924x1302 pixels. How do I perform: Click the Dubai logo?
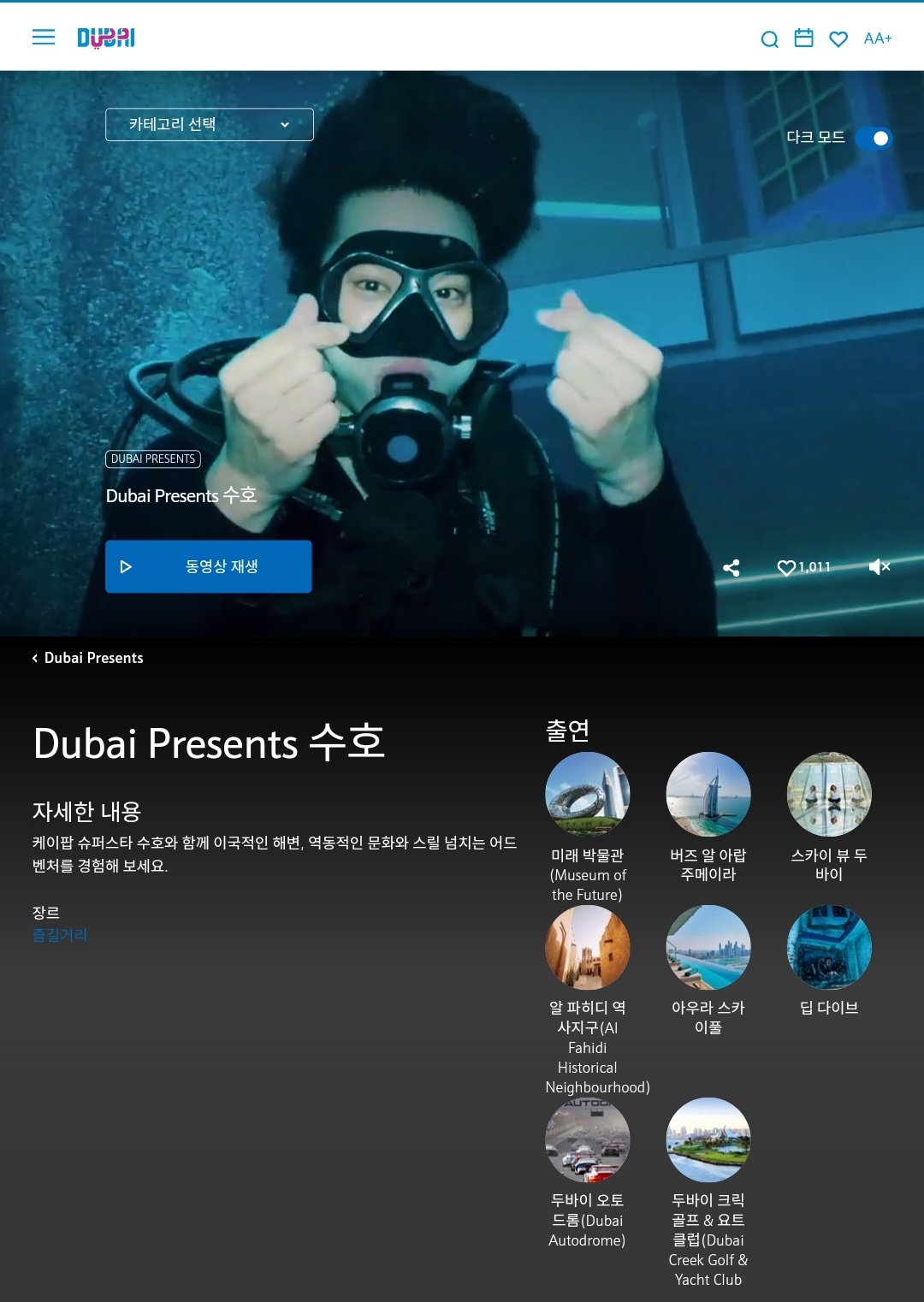pos(106,38)
